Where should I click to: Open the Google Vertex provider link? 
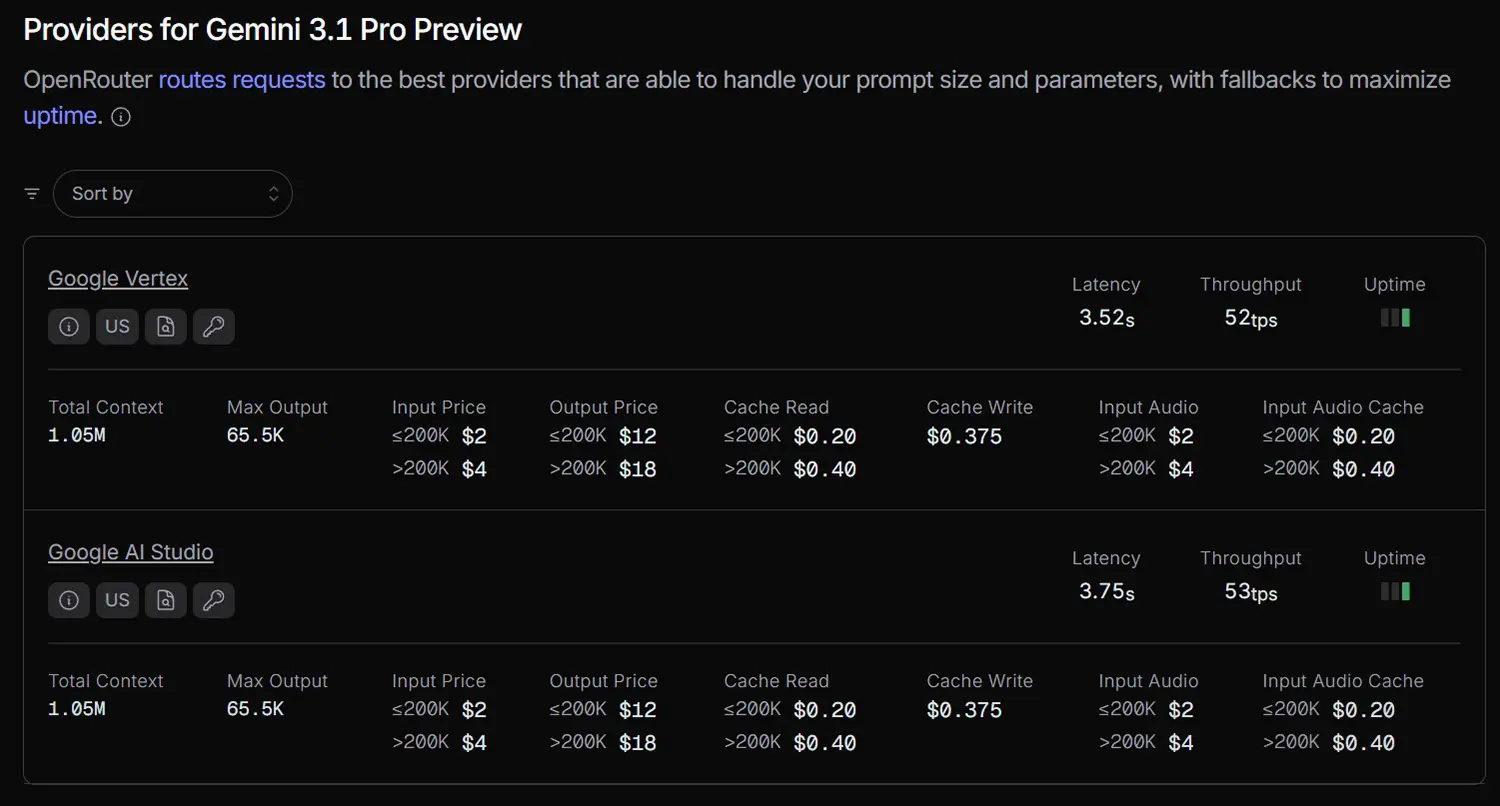point(118,279)
